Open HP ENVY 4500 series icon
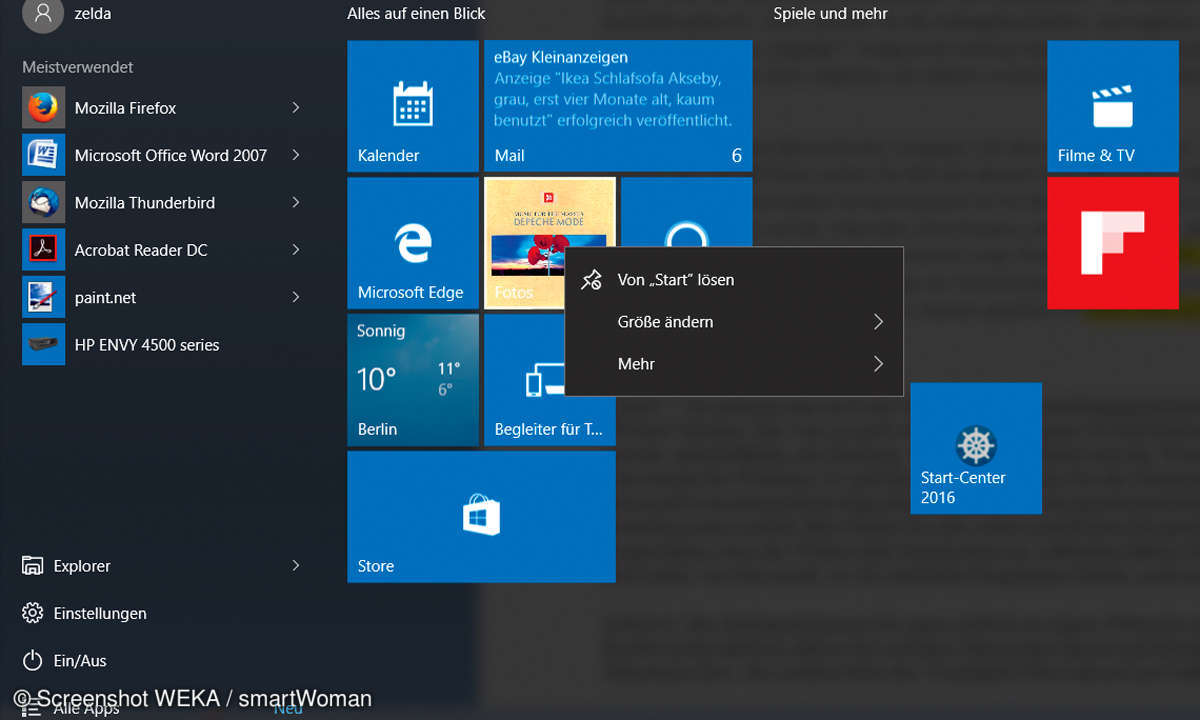The image size is (1200, 720). [43, 345]
